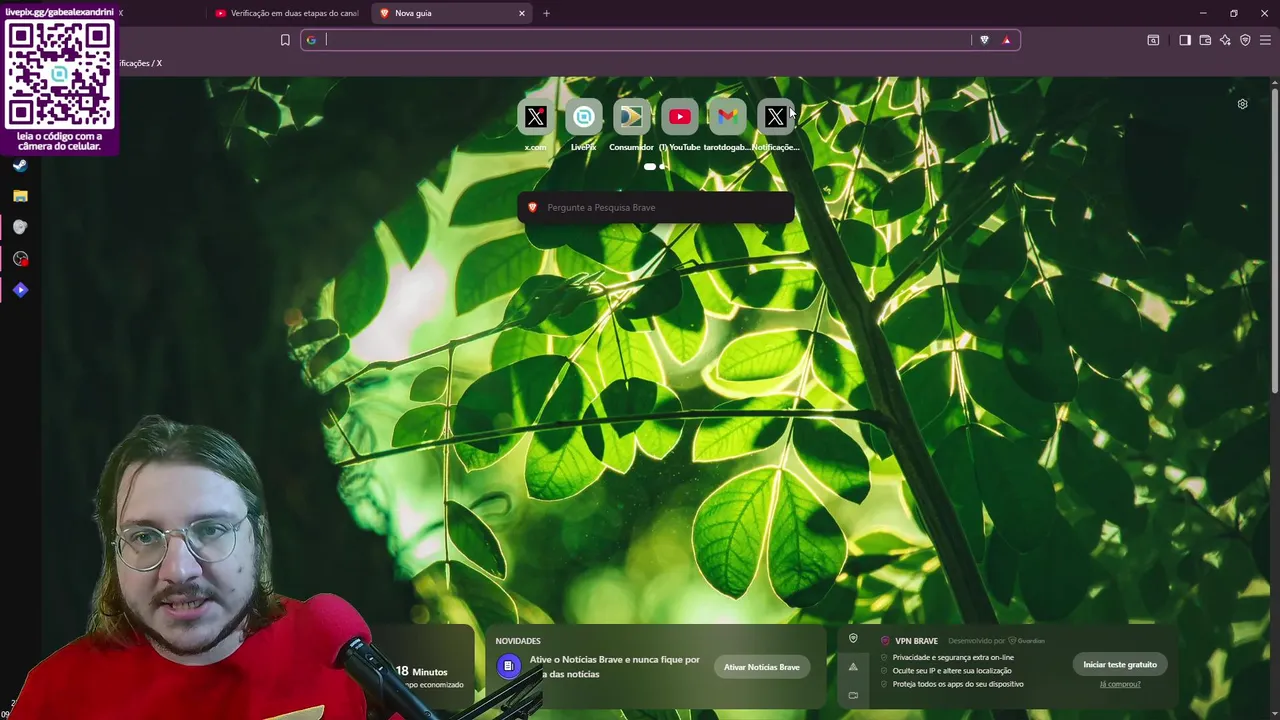Click the page vertical scrollbar
The height and width of the screenshot is (720, 1280).
click(1274, 240)
